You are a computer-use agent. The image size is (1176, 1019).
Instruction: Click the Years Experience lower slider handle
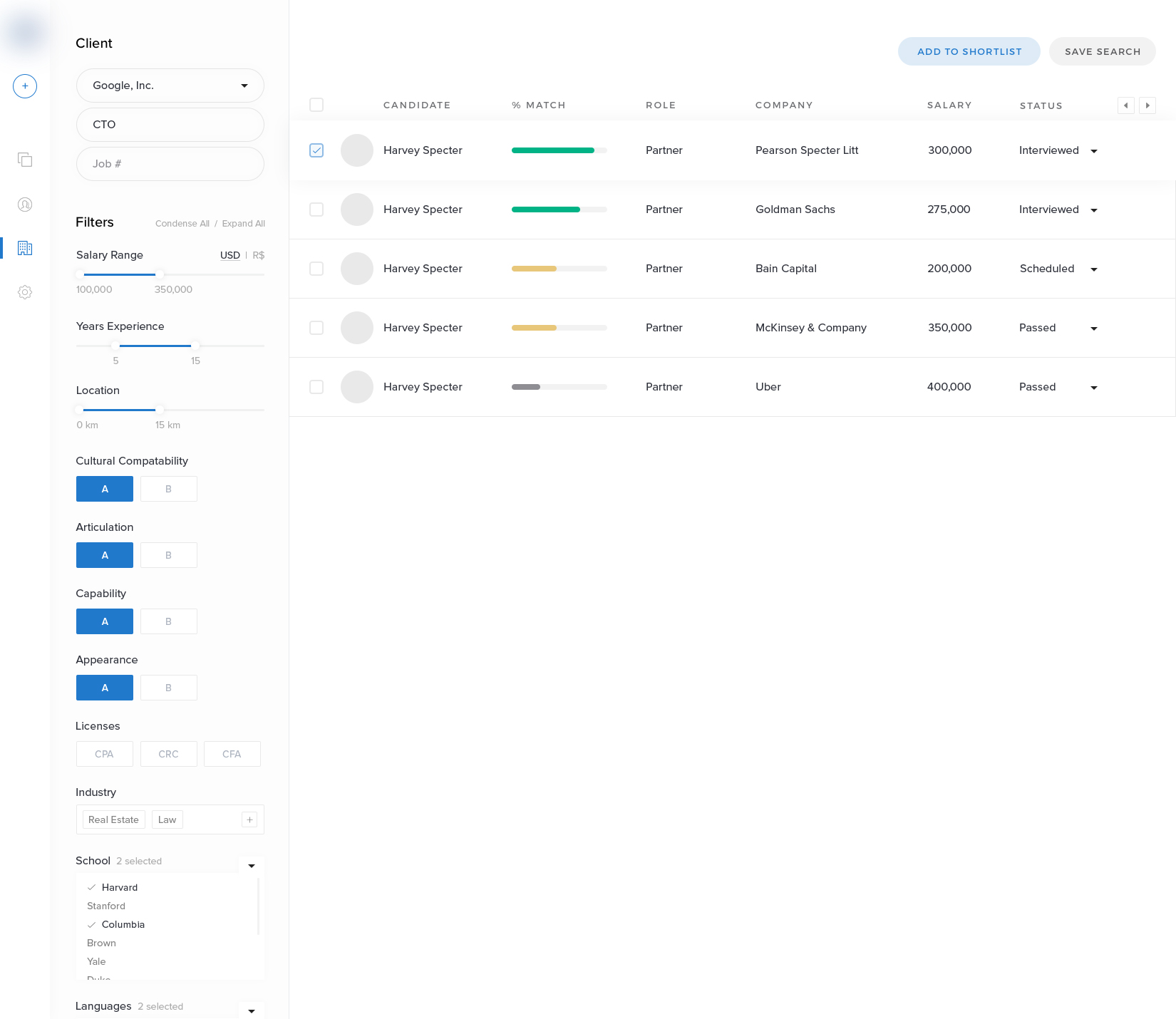coord(115,346)
